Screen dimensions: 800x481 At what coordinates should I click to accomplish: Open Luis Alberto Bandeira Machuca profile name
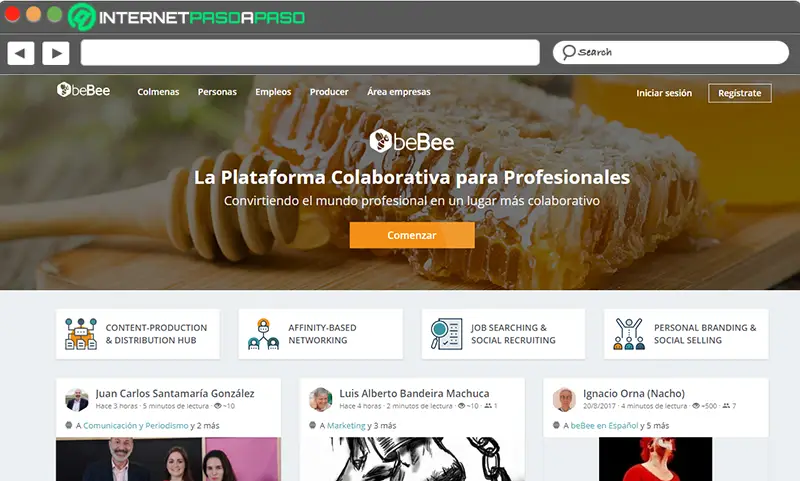(414, 393)
